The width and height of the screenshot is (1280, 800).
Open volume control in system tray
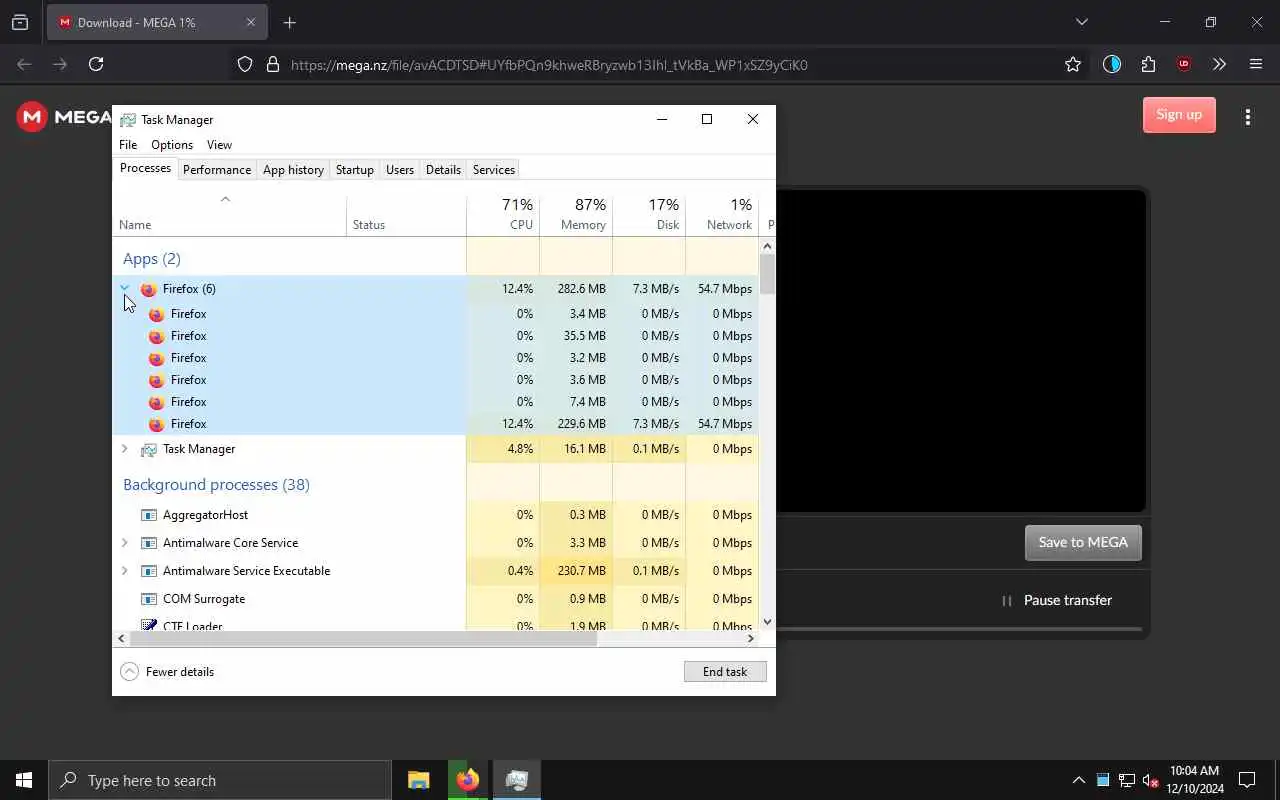[1150, 780]
